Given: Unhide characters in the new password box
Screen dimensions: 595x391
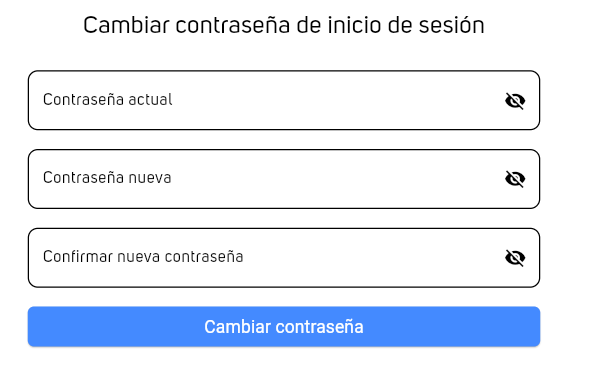Looking at the screenshot, I should [x=515, y=179].
